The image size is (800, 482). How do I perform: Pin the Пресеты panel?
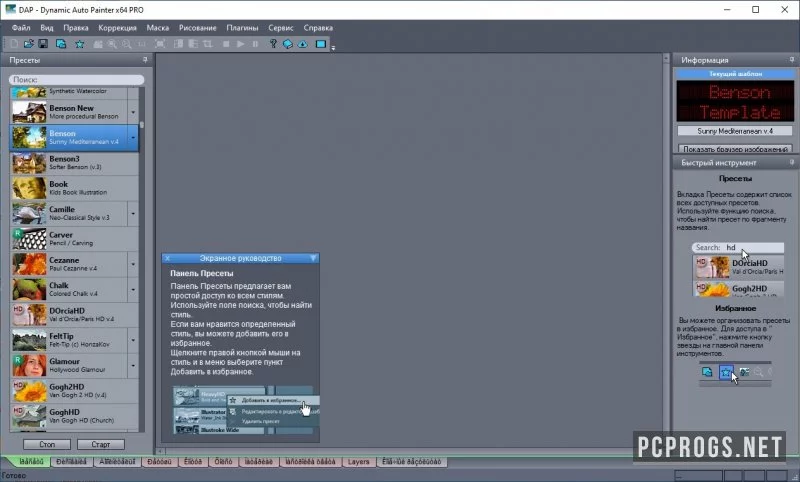tap(145, 60)
